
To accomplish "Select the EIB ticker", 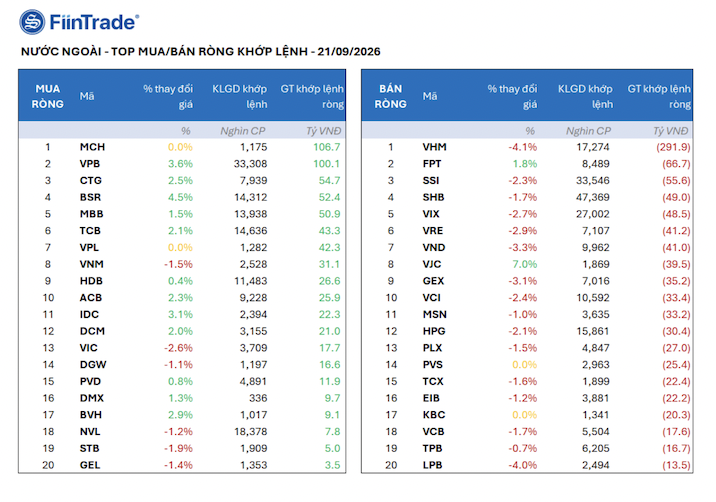I will pos(431,398).
